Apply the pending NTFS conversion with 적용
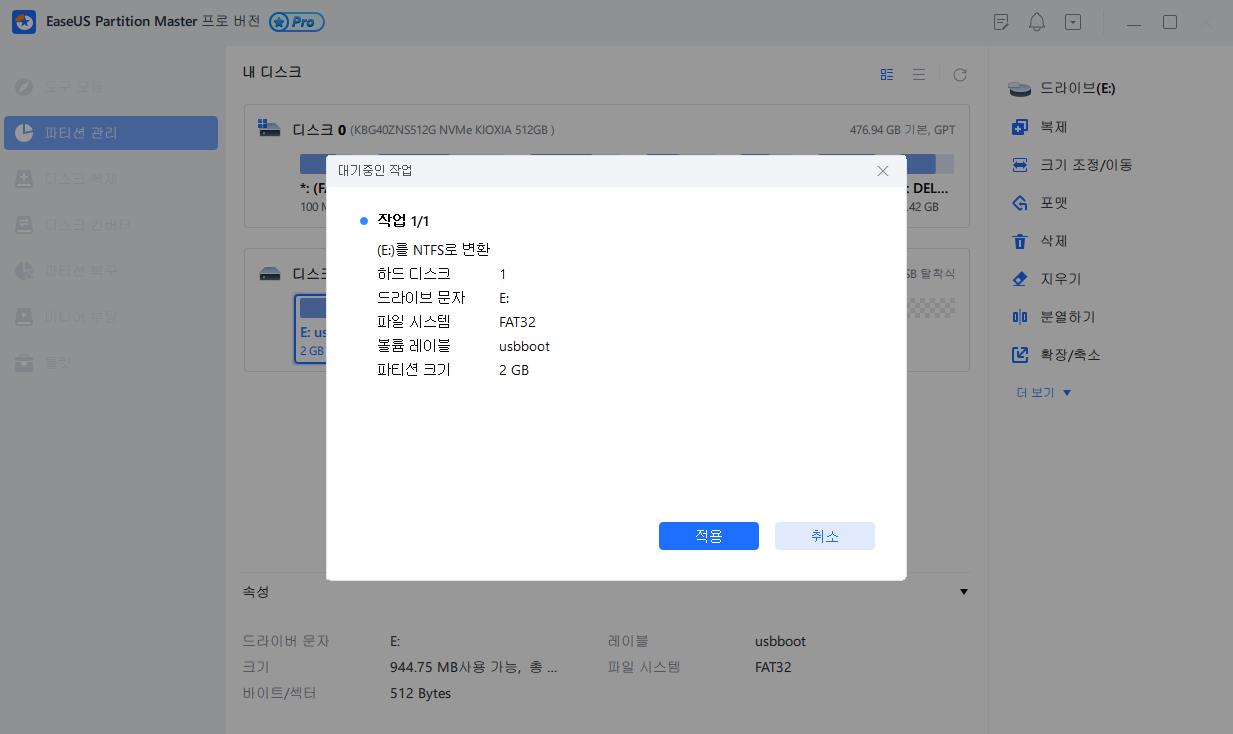This screenshot has height=734, width=1233. click(708, 535)
